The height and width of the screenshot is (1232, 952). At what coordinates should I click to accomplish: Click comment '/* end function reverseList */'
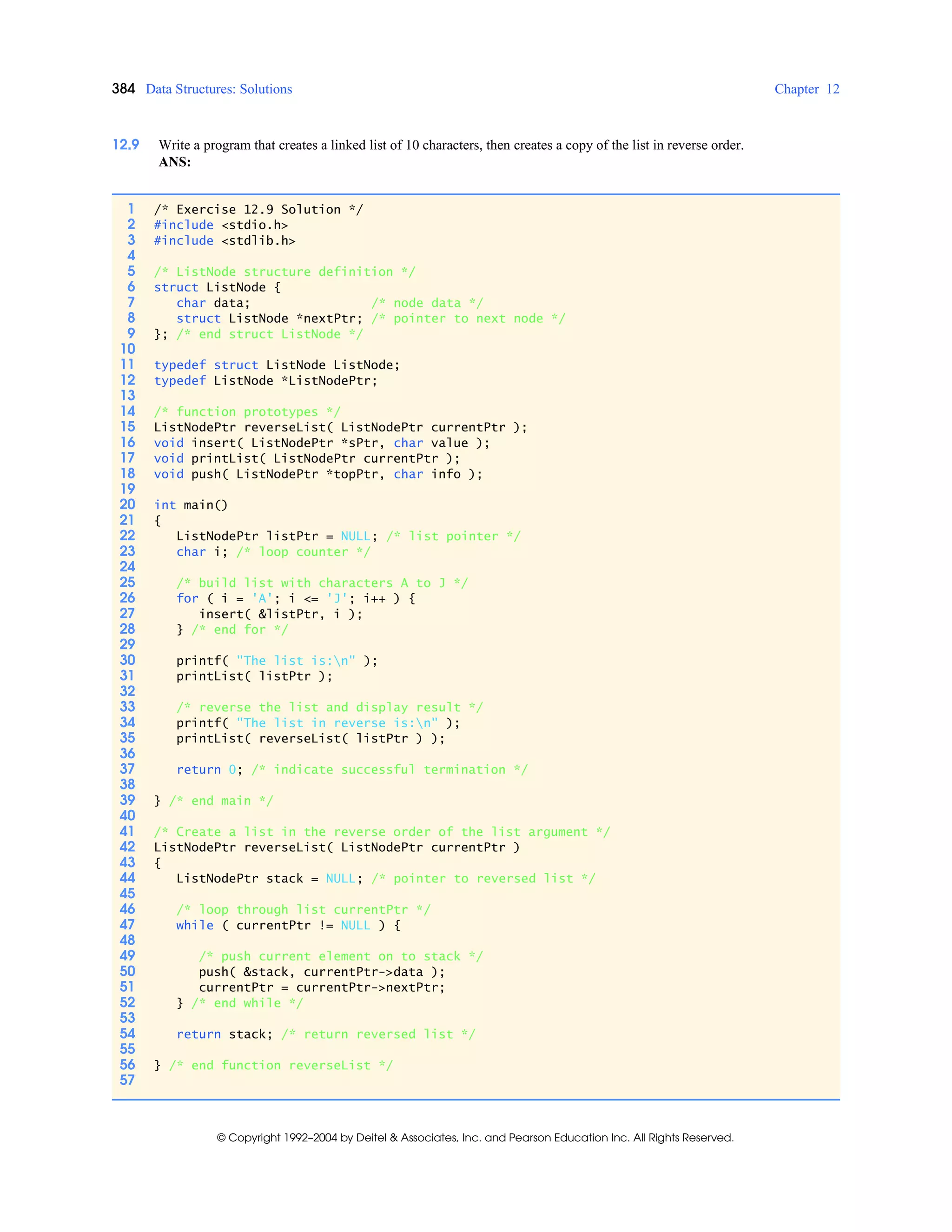click(x=281, y=1066)
